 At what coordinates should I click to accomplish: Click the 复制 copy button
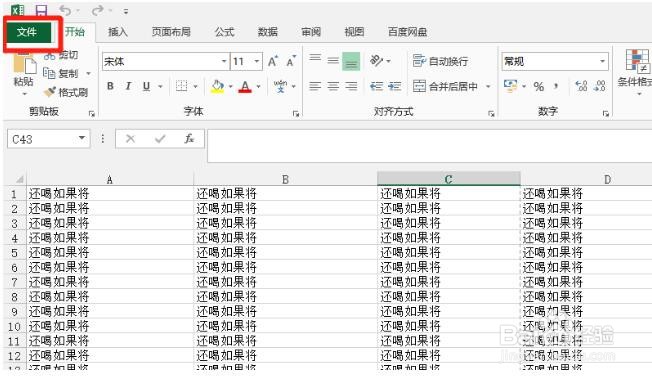[x=61, y=74]
